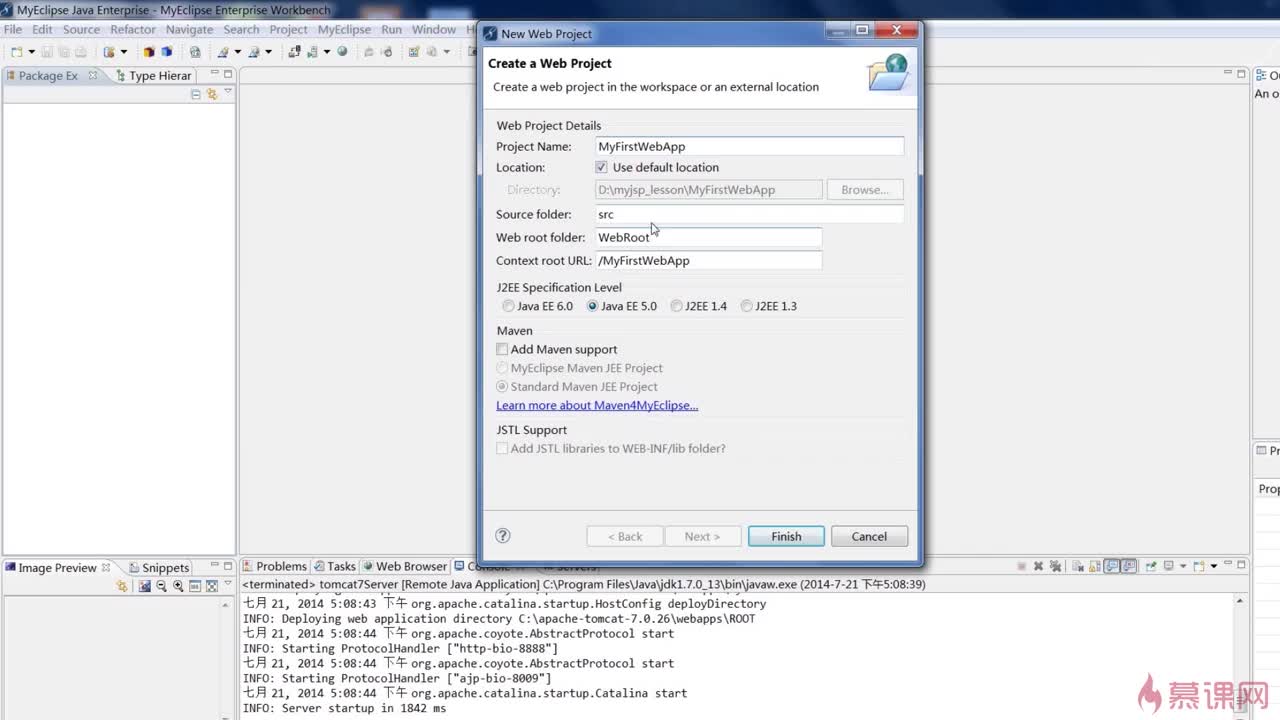Switch to Problems tab
Viewport: 1280px width, 720px height.
(x=274, y=566)
